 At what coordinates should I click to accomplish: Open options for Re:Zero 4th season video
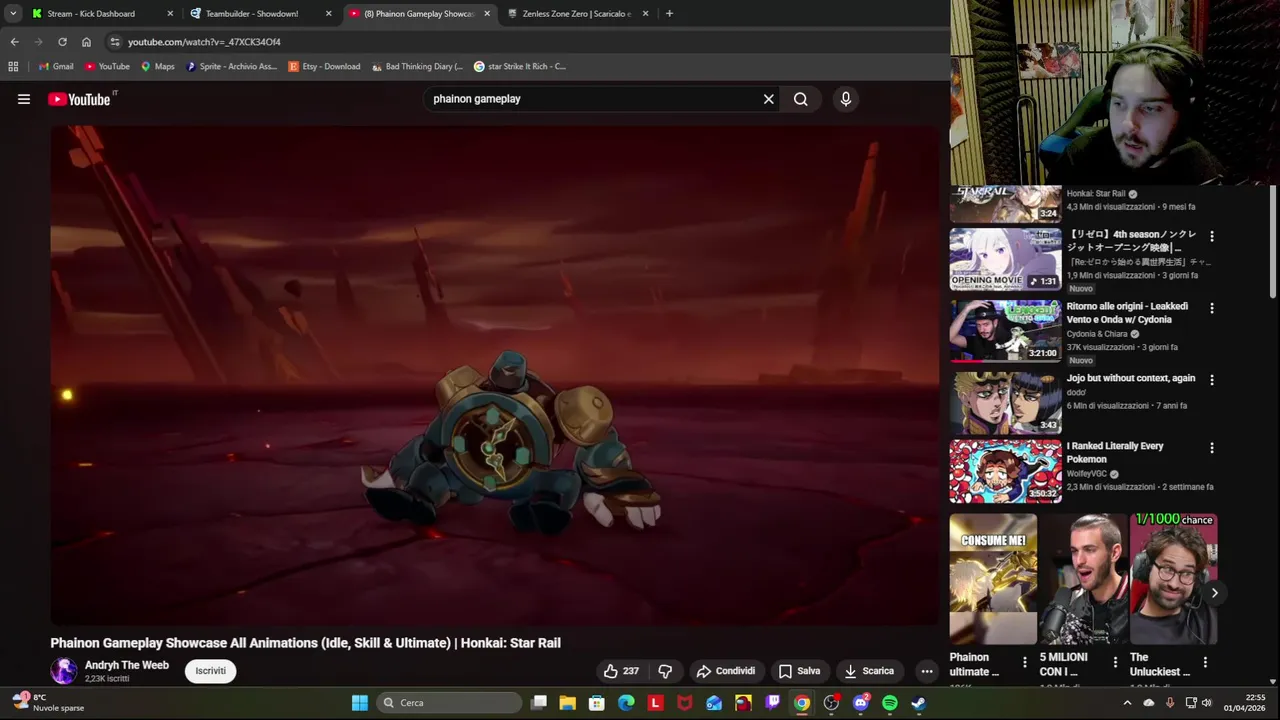1212,237
